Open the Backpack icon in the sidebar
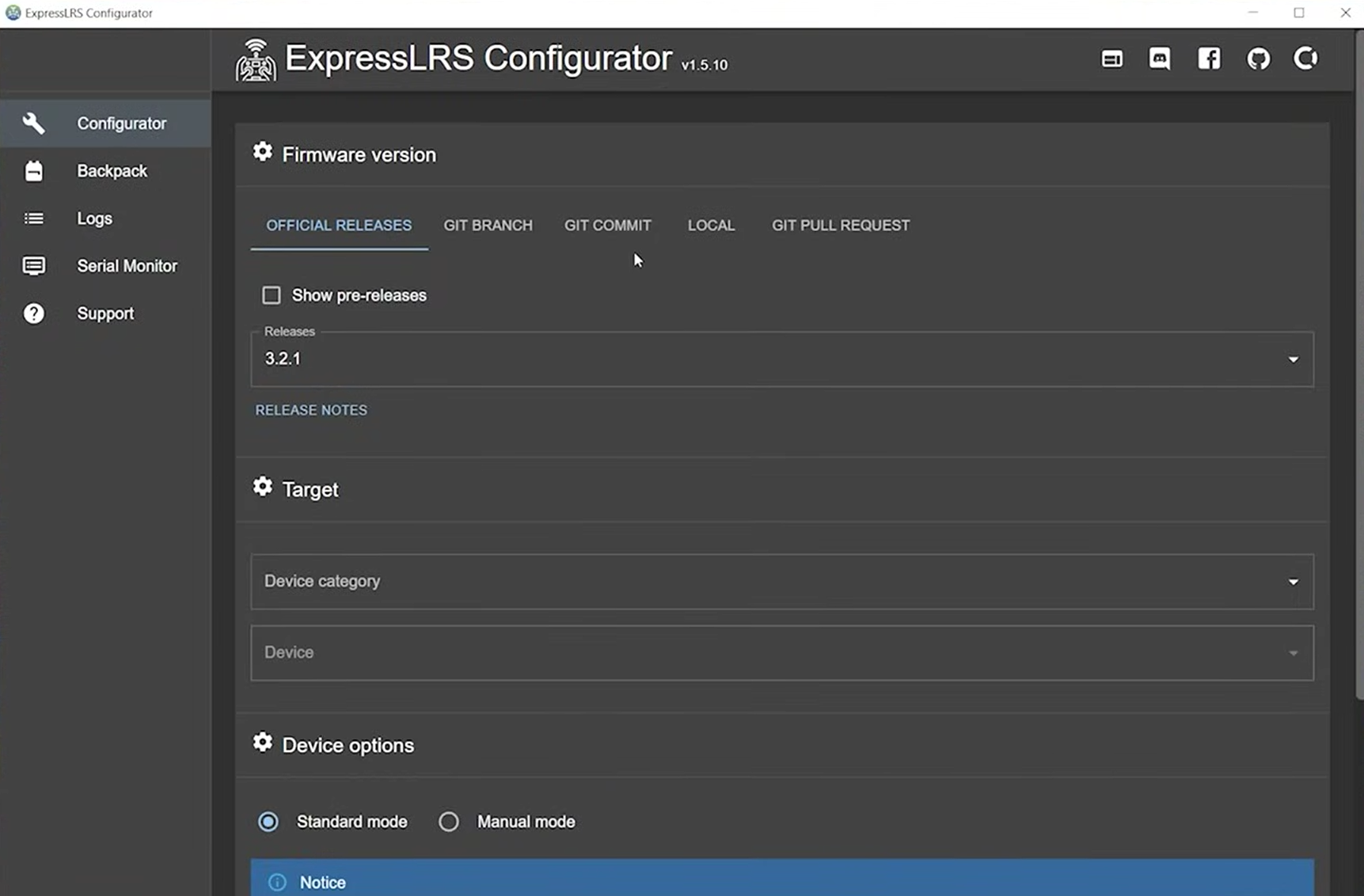 pos(34,171)
